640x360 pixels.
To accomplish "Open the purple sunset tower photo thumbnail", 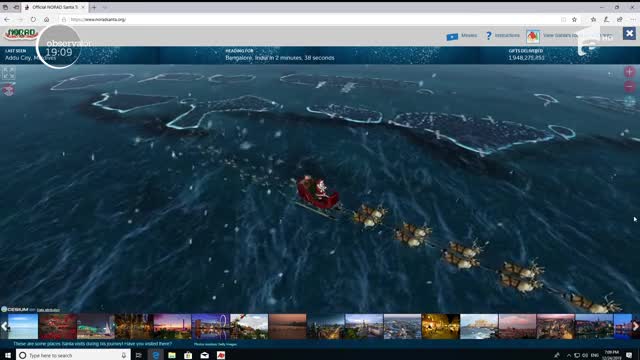I will point(172,327).
